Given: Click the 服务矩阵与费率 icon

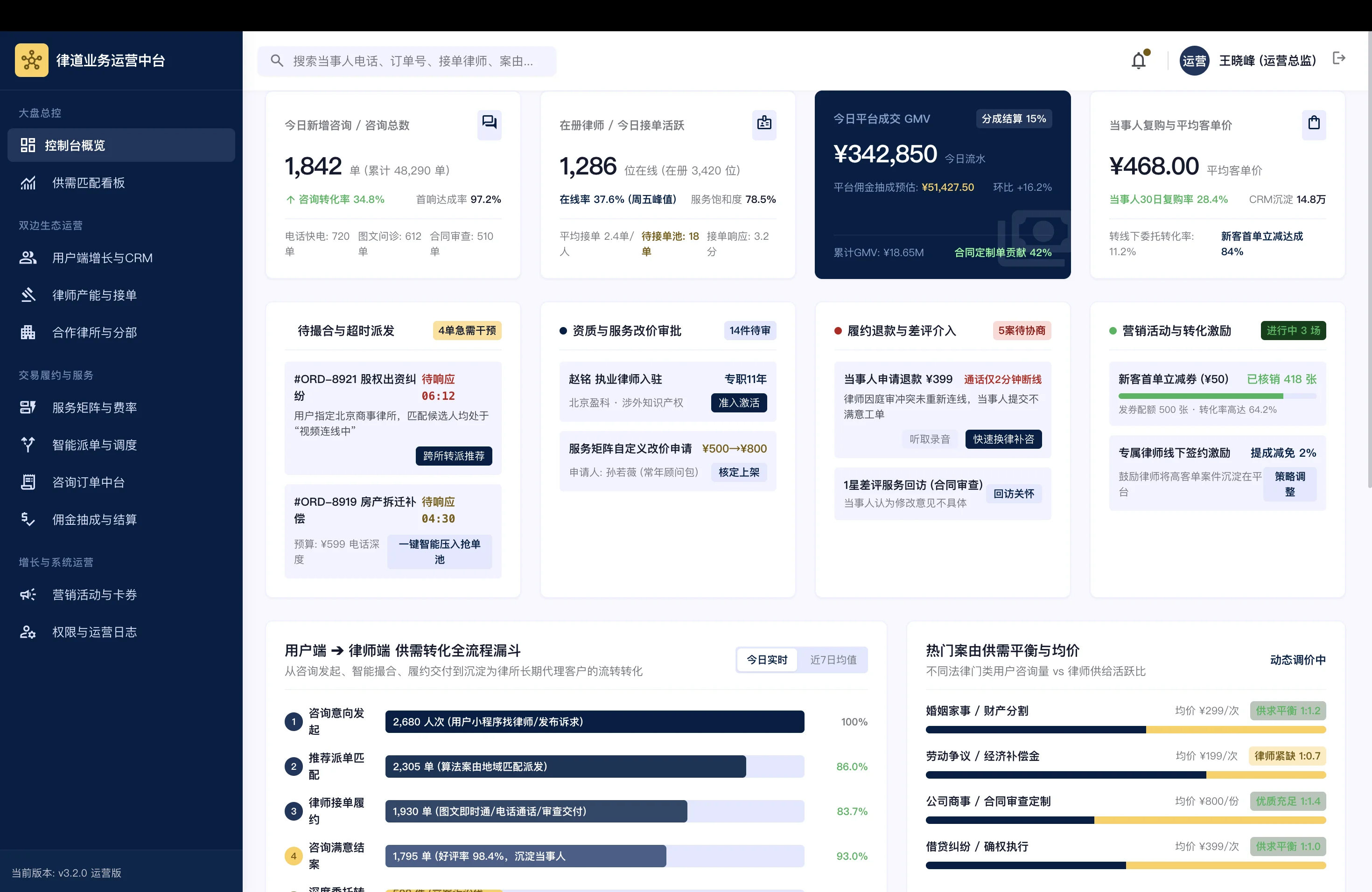Looking at the screenshot, I should pos(28,407).
